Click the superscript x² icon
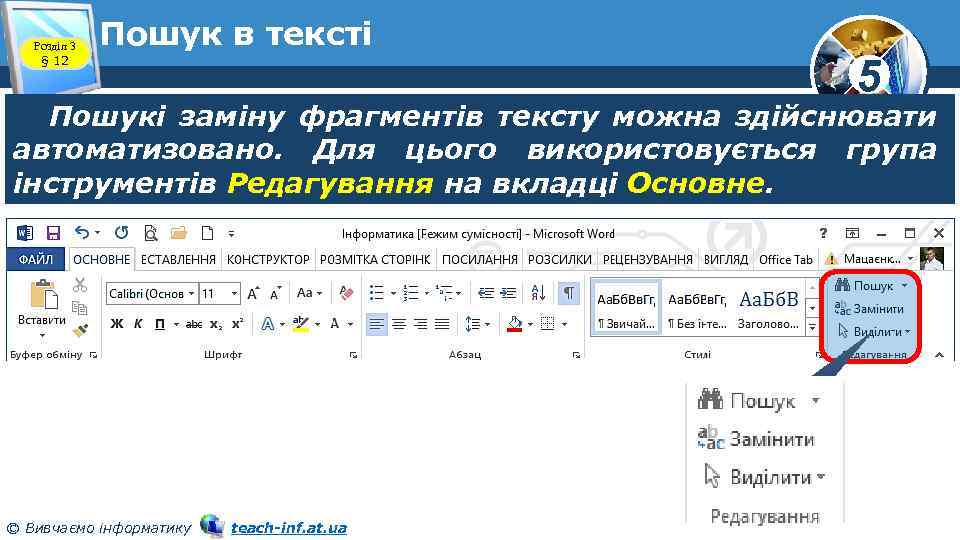The width and height of the screenshot is (960, 540). pos(238,324)
